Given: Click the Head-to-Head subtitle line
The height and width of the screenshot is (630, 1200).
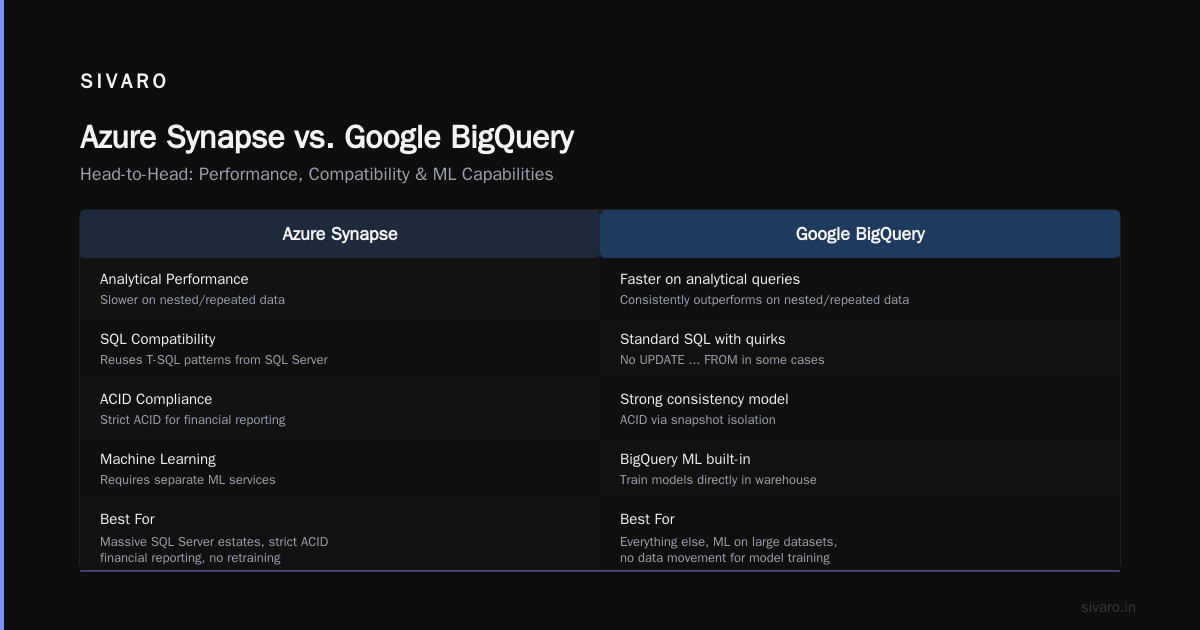Looking at the screenshot, I should pyautogui.click(x=317, y=174).
